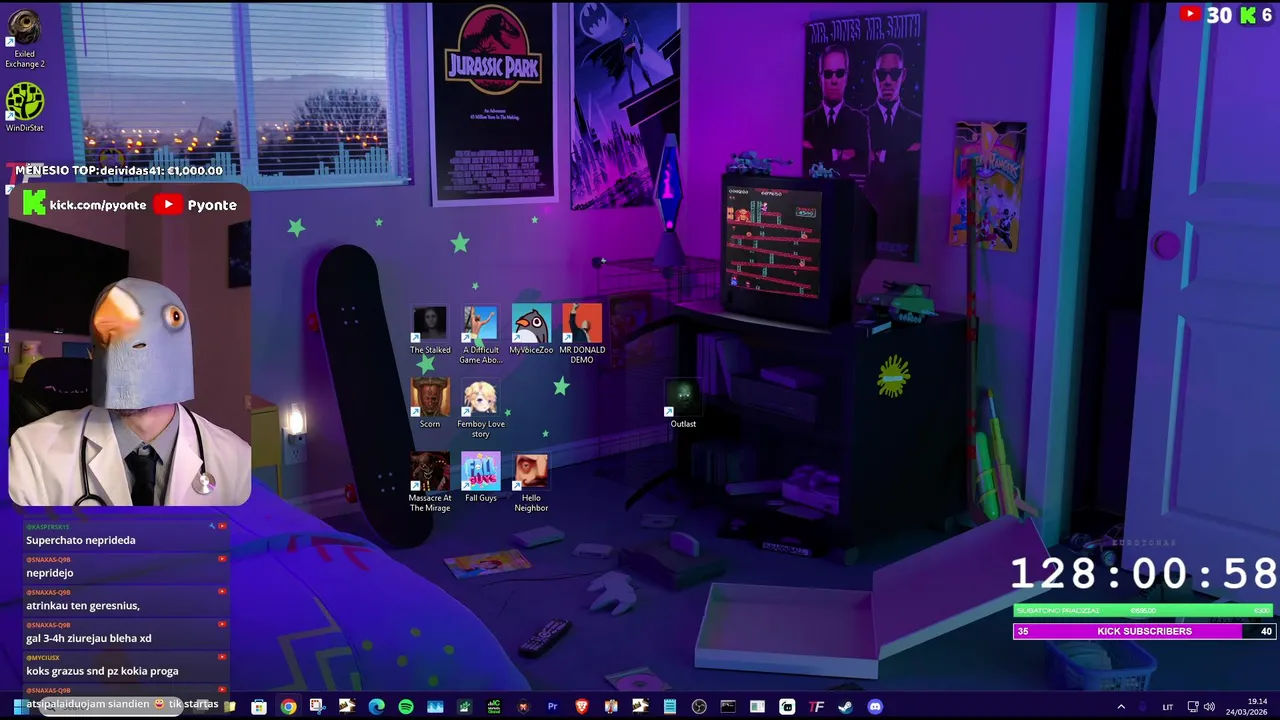Launch WinDirStat from the desktop

coord(25,108)
